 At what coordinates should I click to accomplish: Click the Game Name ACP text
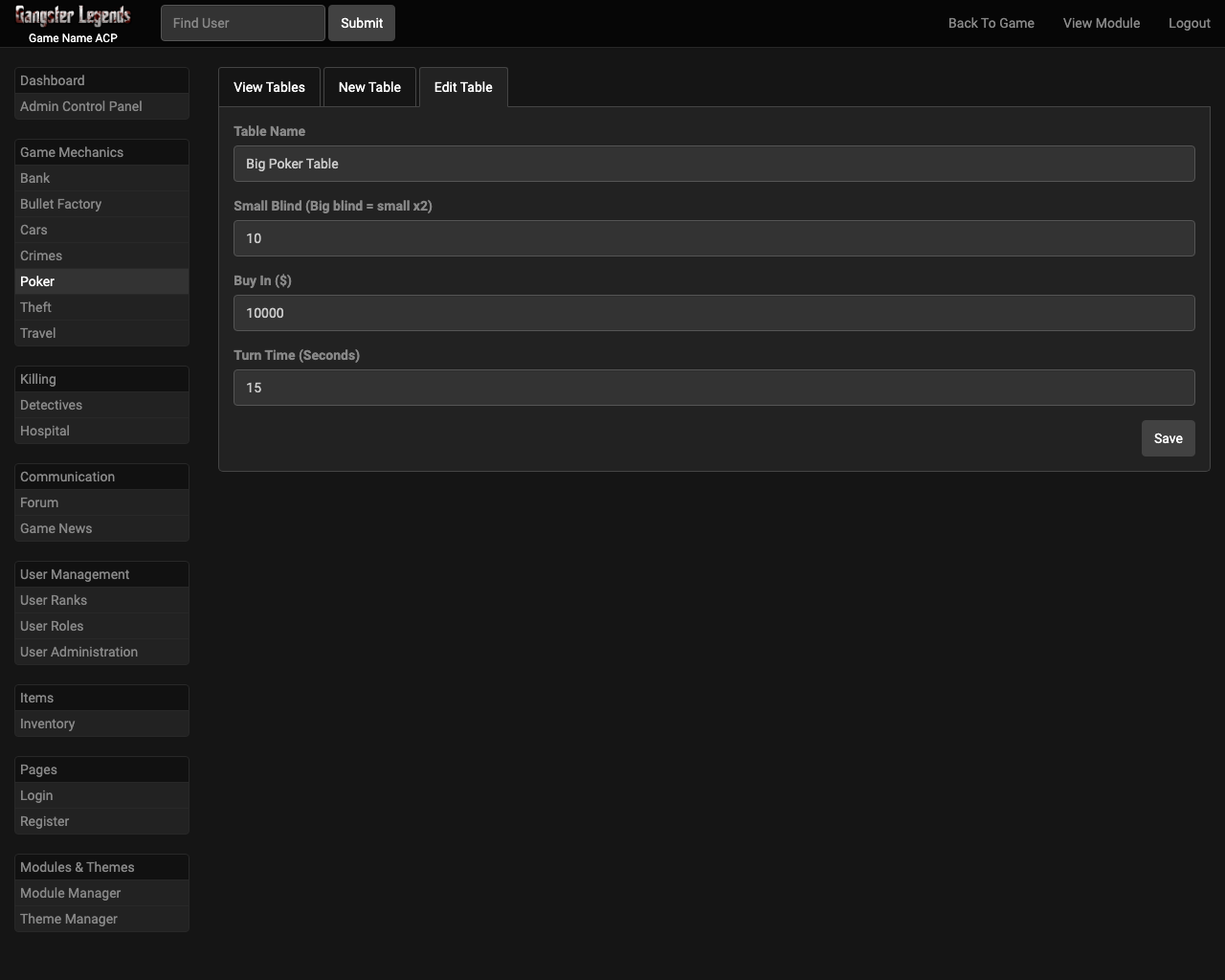[73, 38]
